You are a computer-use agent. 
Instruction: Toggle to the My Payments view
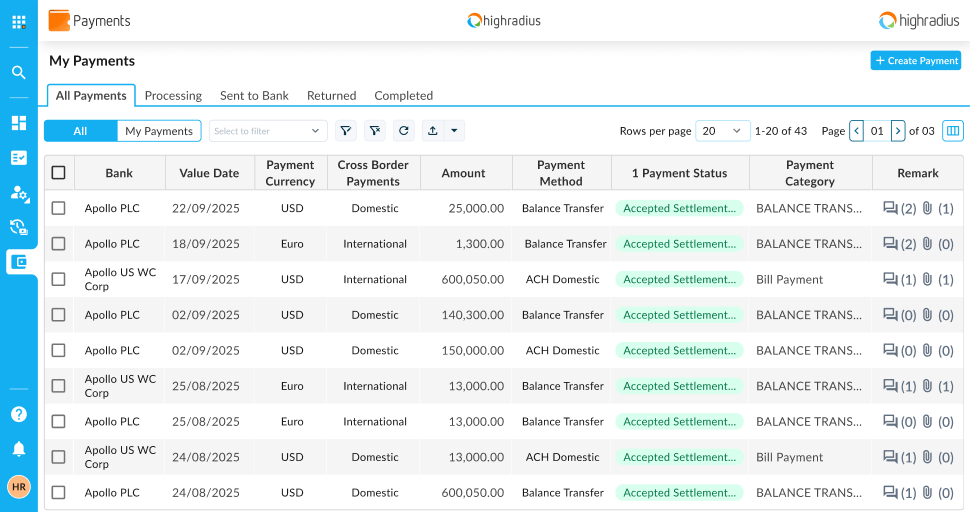(159, 131)
